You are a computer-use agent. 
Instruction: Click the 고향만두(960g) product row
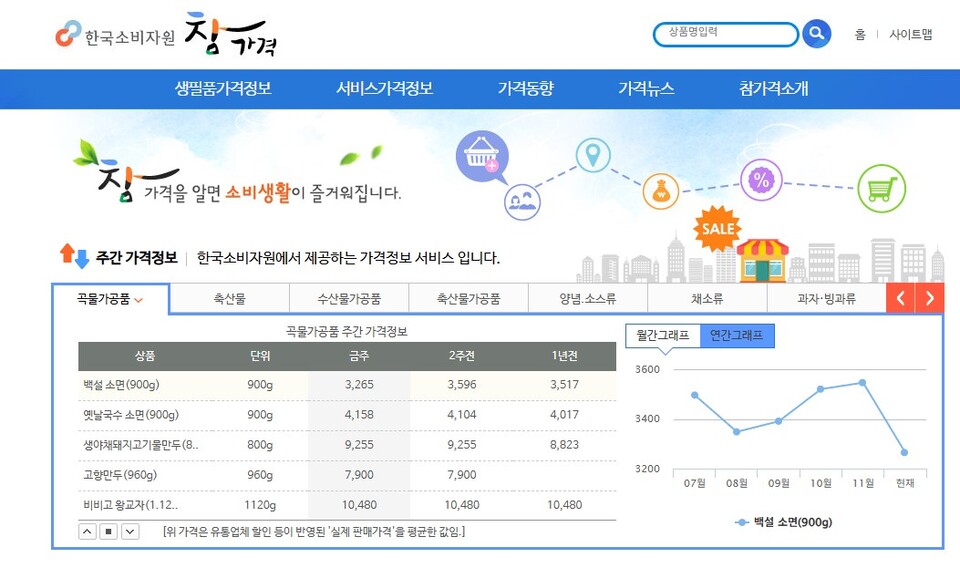click(347, 475)
